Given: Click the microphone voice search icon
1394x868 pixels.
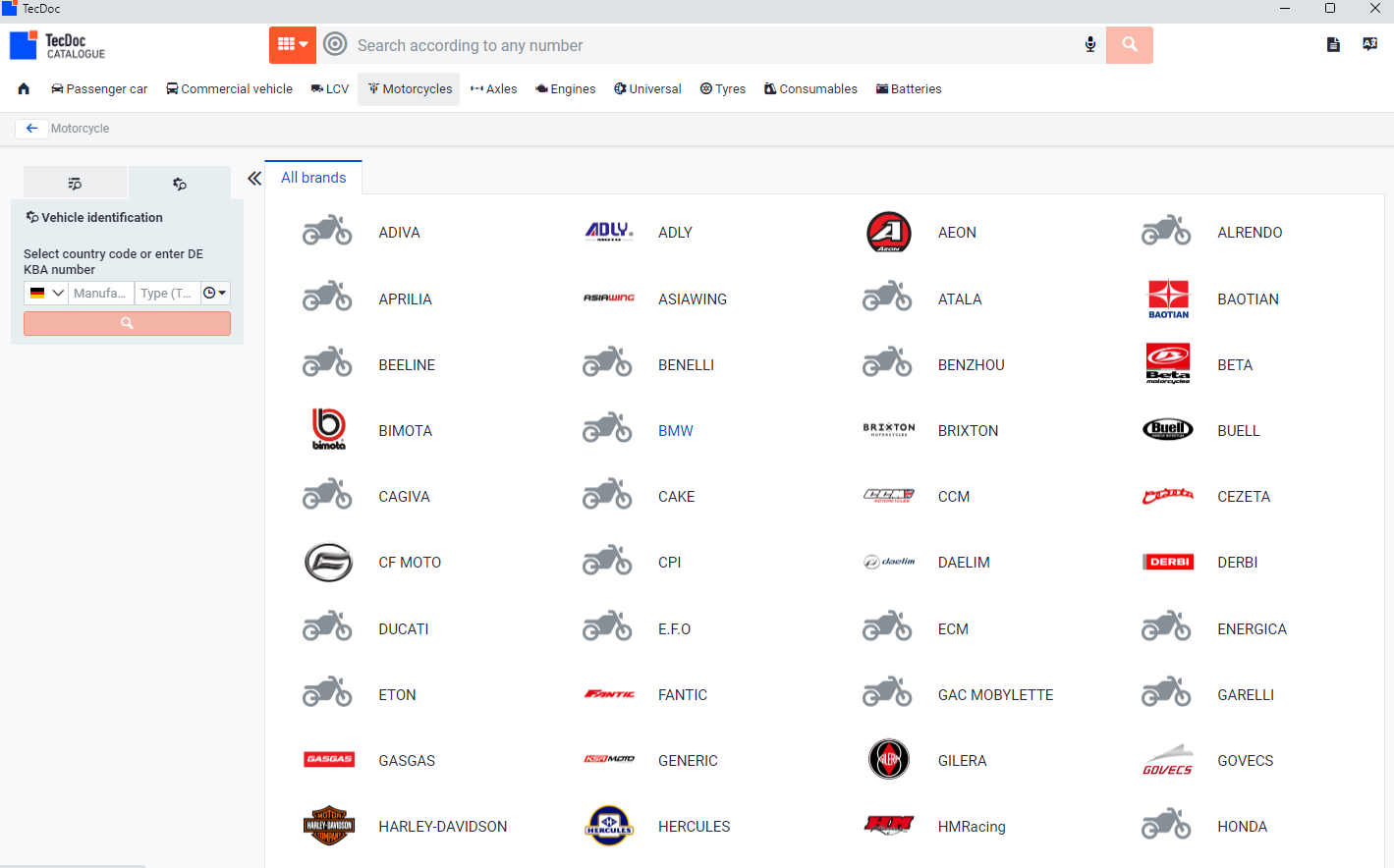Looking at the screenshot, I should pos(1090,45).
